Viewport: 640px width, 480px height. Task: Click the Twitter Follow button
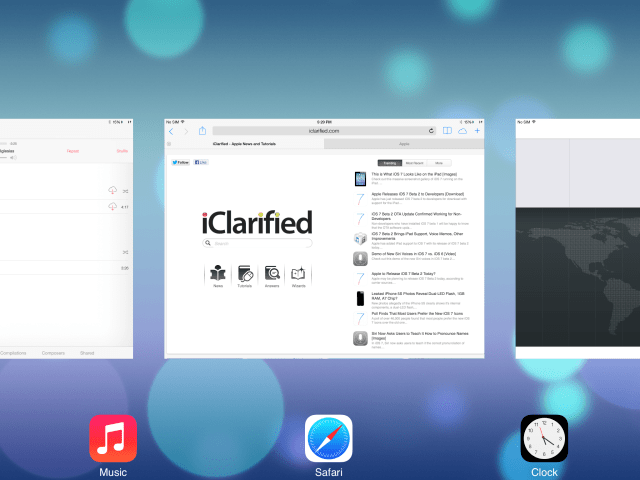click(x=182, y=162)
